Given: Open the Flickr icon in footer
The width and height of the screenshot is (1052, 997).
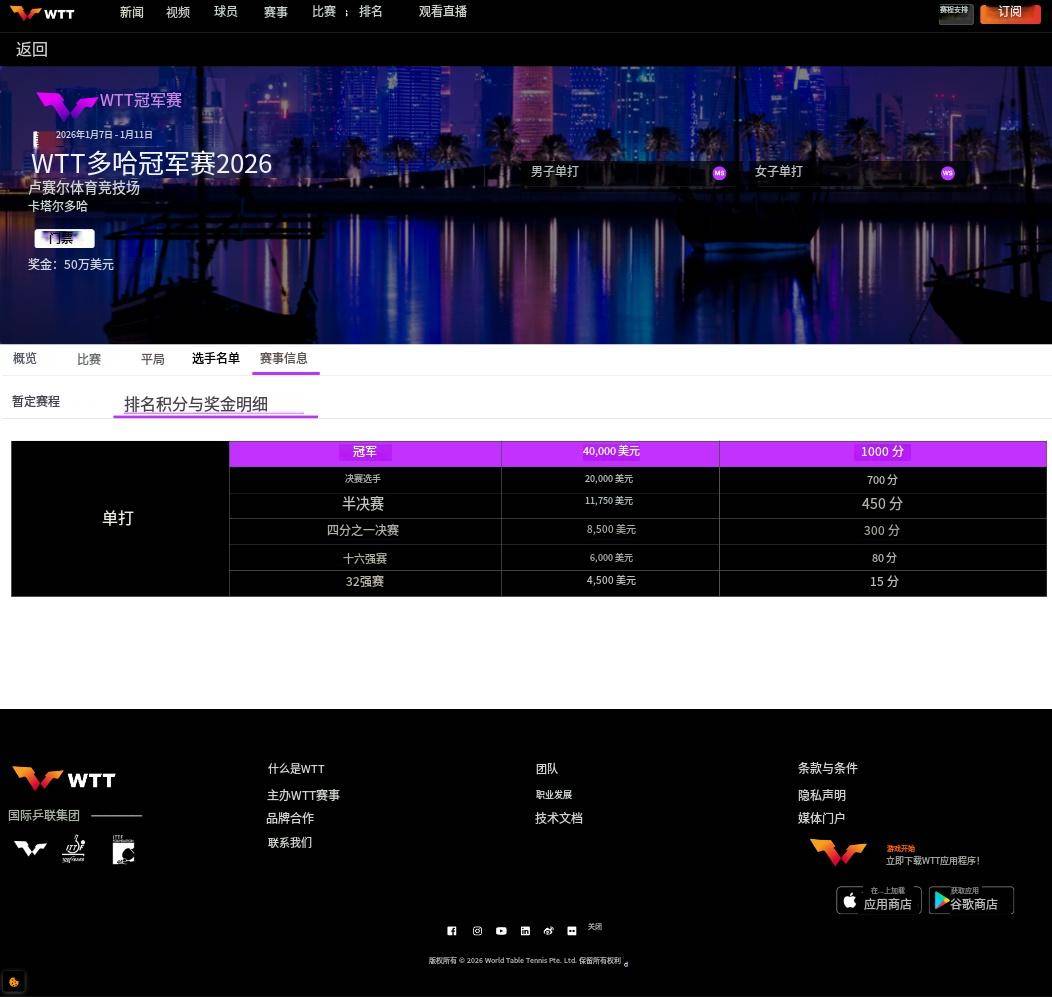Looking at the screenshot, I should pyautogui.click(x=571, y=931).
